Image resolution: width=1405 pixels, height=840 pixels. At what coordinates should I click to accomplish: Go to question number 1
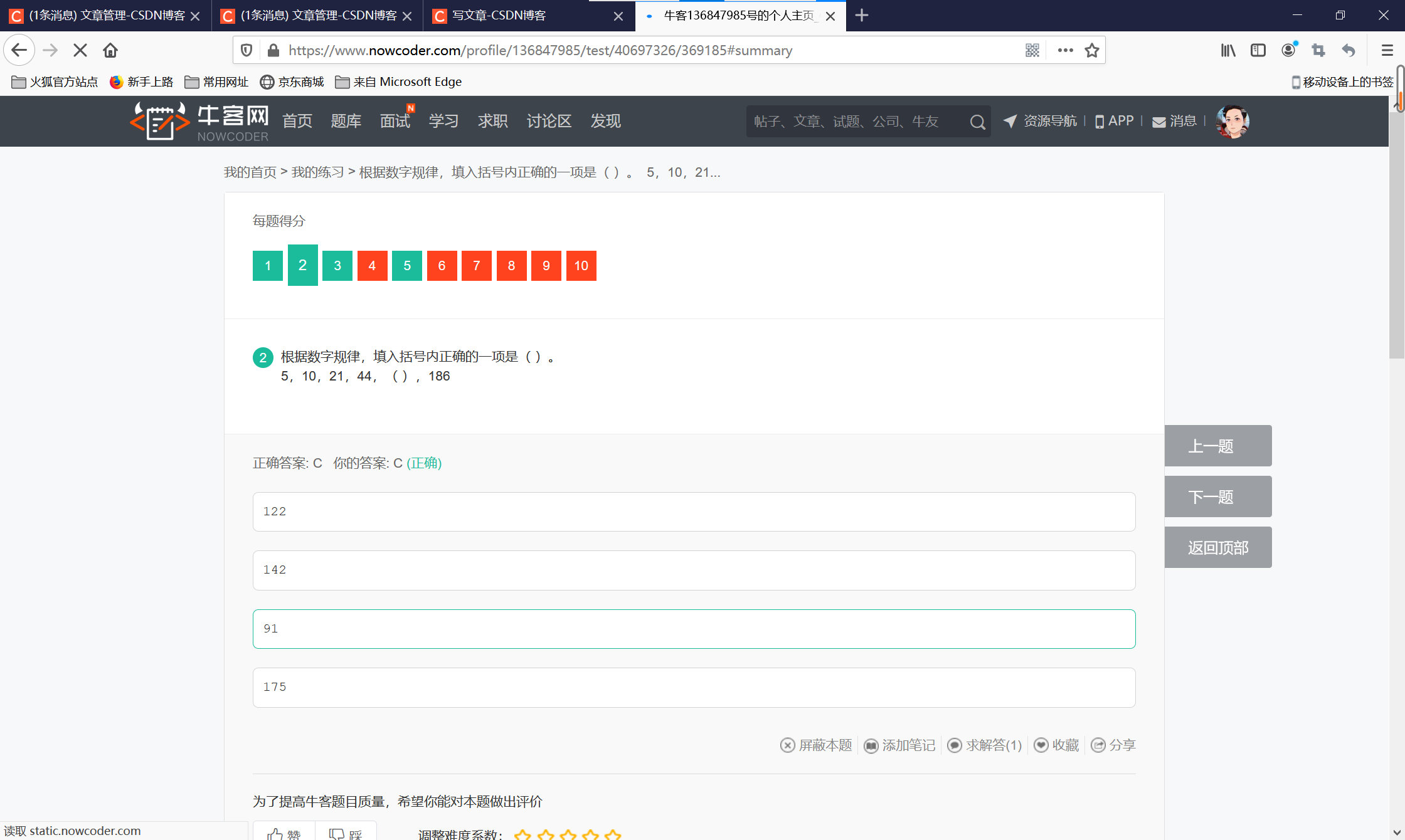pyautogui.click(x=268, y=266)
